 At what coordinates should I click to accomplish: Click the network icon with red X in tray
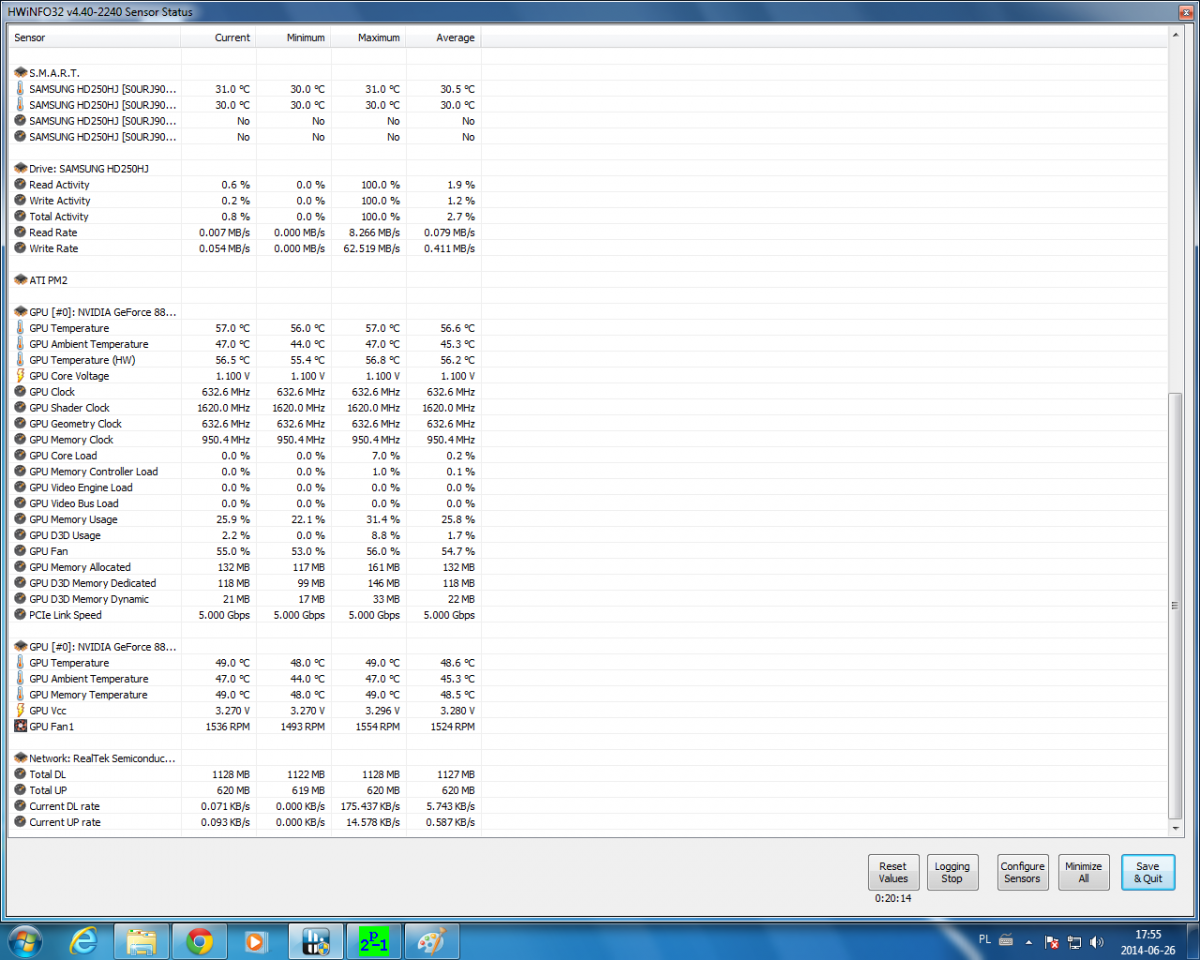(1052, 942)
